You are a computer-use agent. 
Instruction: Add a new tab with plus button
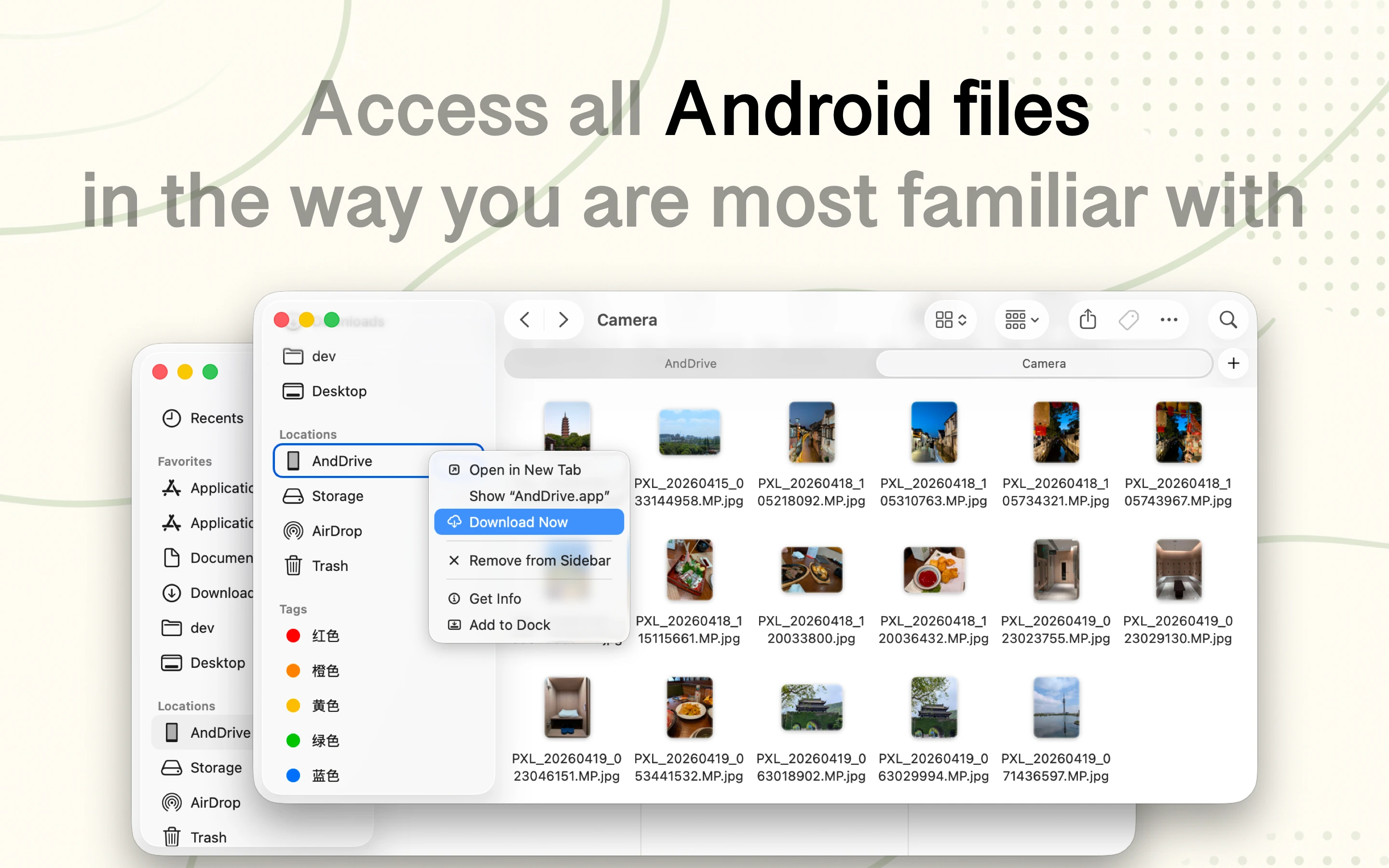pos(1233,364)
